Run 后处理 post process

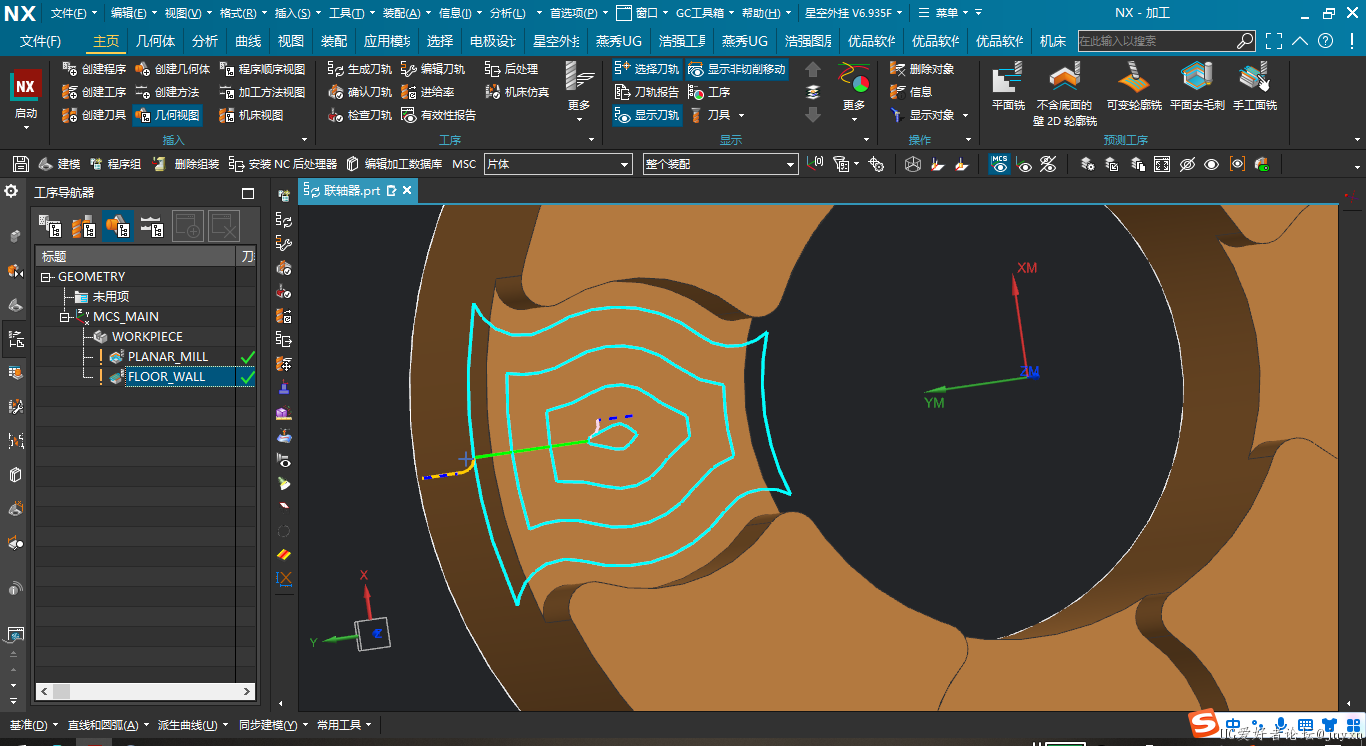(x=512, y=69)
